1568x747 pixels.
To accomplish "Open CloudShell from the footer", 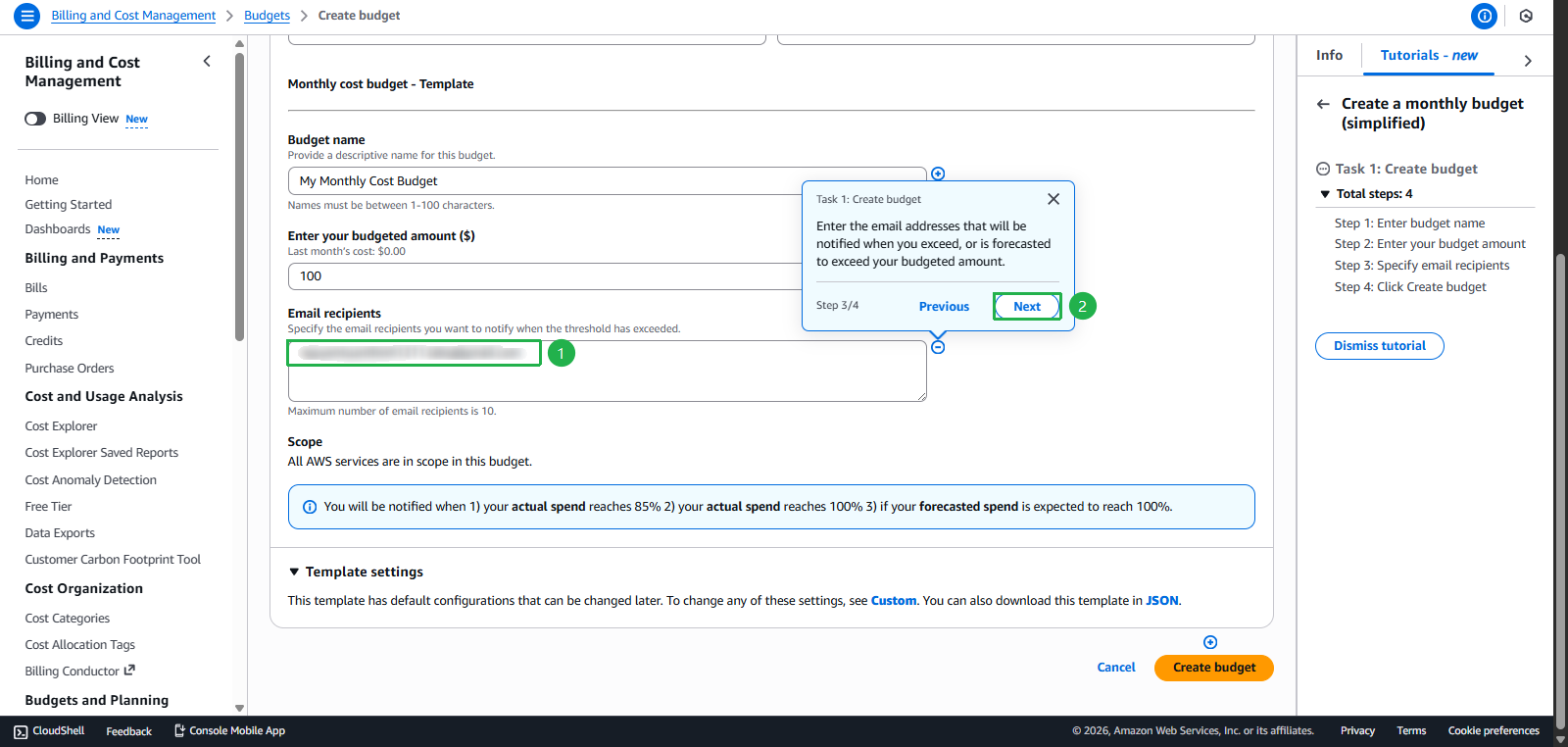I will pos(49,731).
